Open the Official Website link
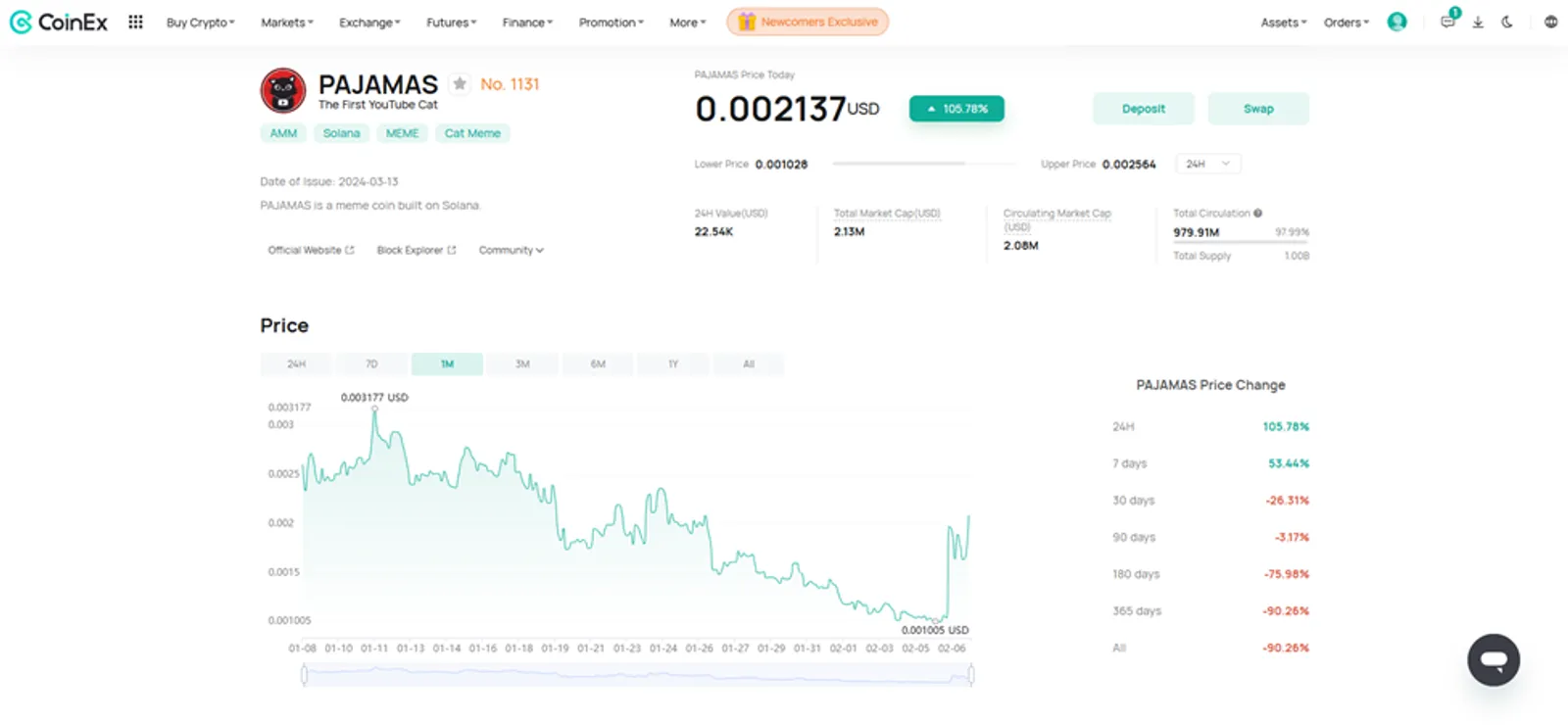The height and width of the screenshot is (725, 1568). 311,251
